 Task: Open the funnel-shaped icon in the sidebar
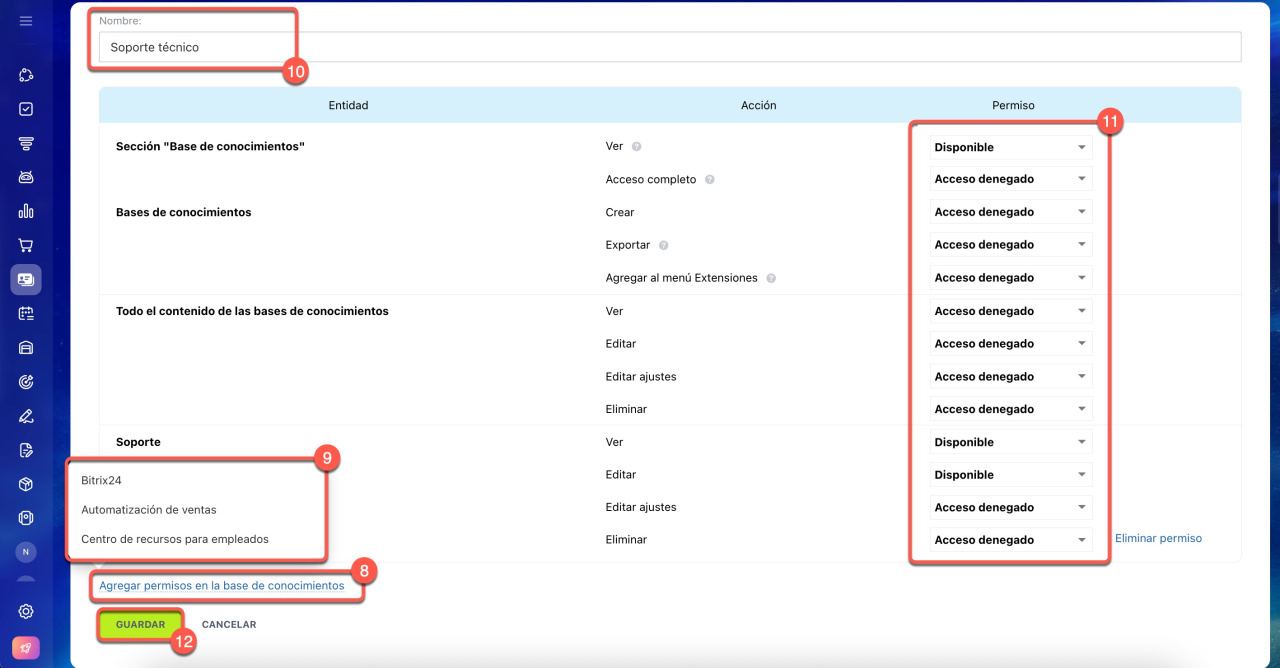26,143
